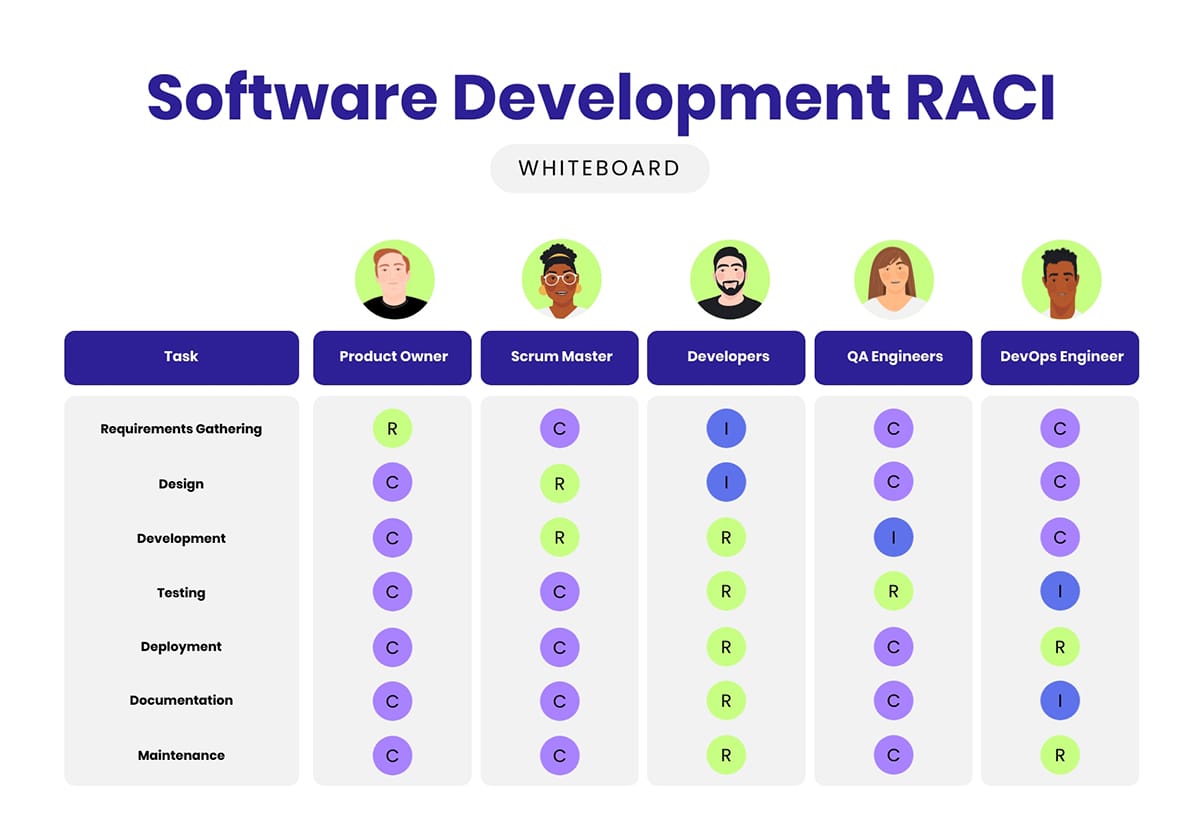Click DevOps Engineer R badge for Maintenance
The image size is (1200, 839).
click(1060, 755)
